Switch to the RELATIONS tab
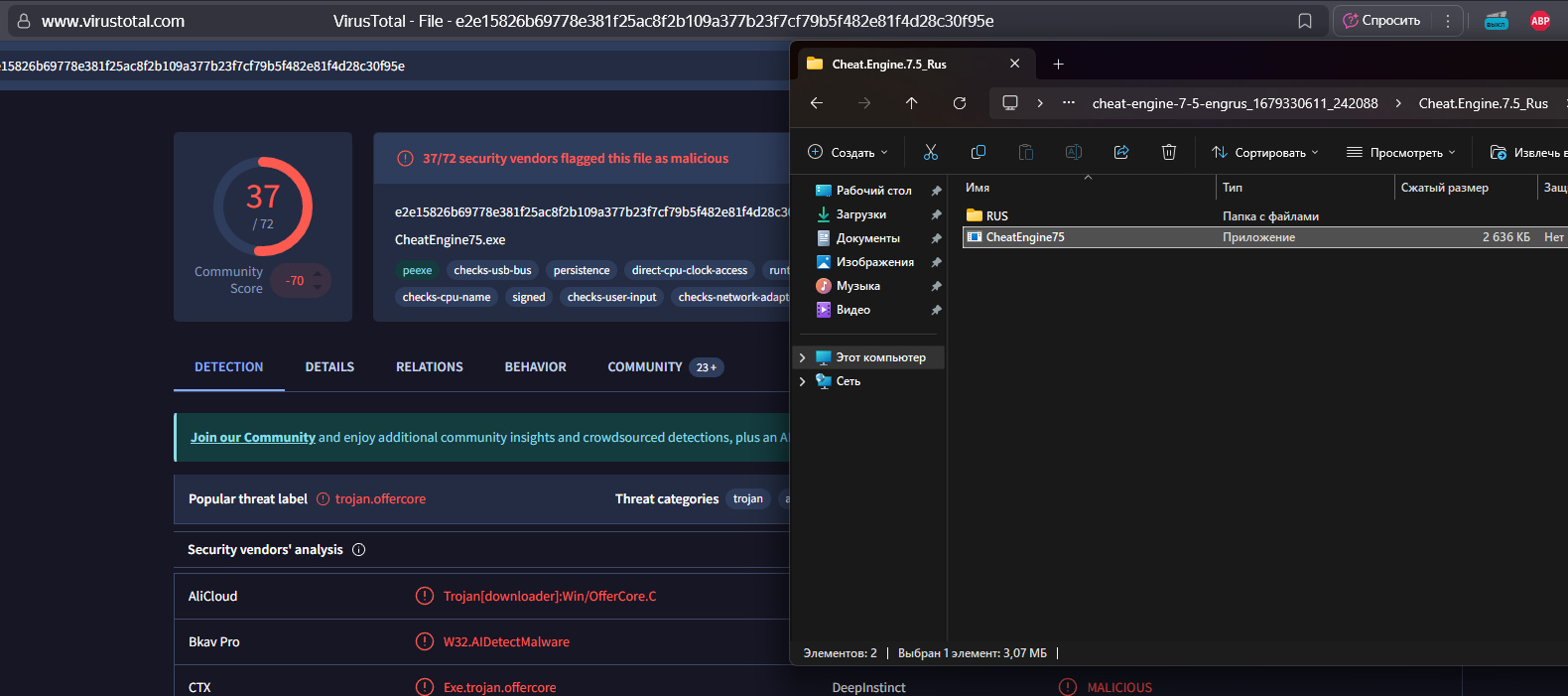 (x=429, y=367)
